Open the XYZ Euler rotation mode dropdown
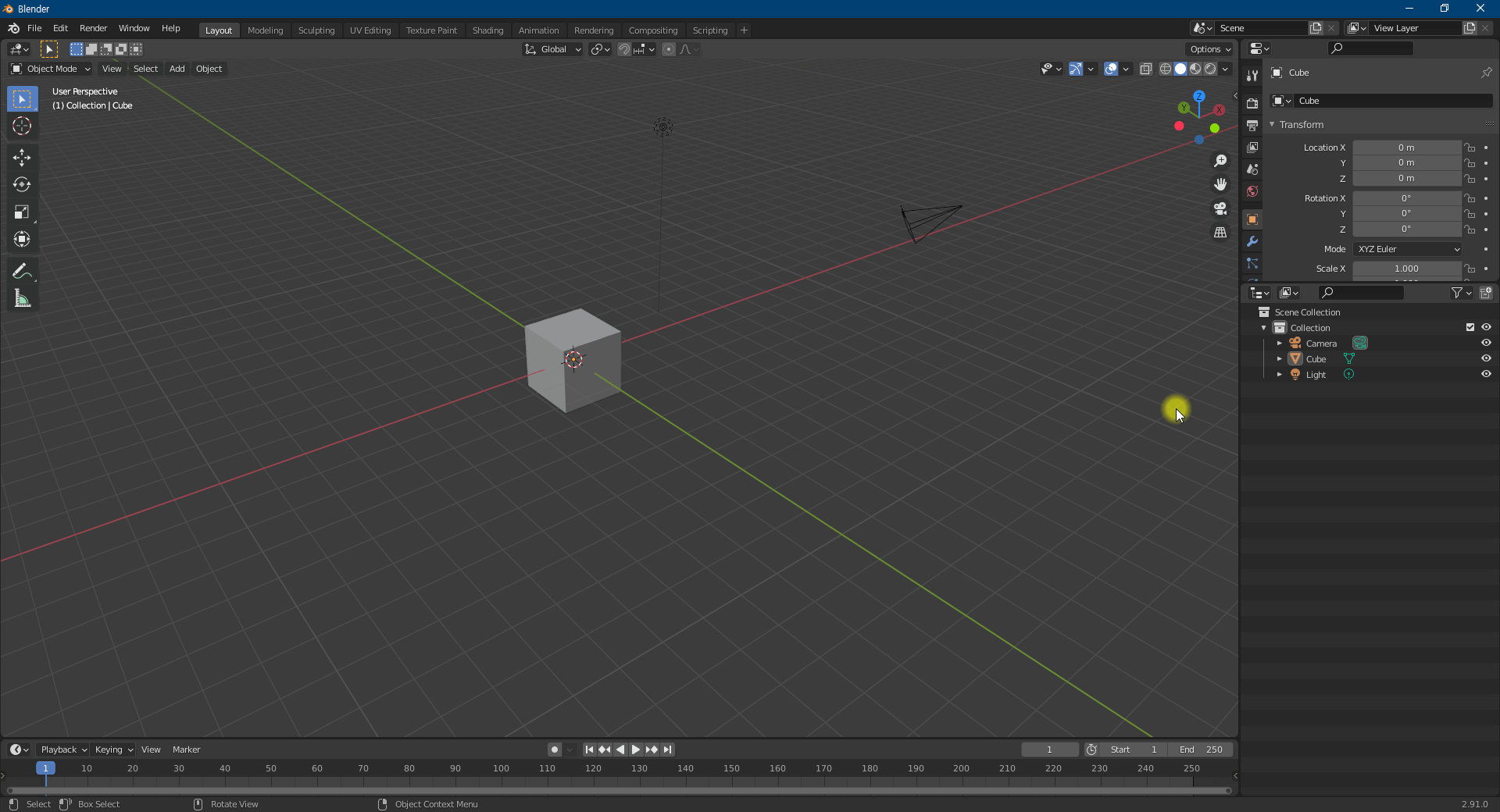The height and width of the screenshot is (812, 1500). click(1408, 249)
